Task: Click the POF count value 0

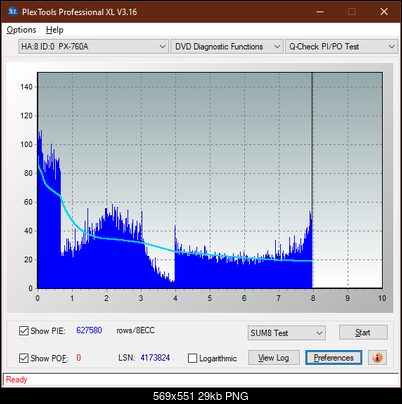Action: 79,358
